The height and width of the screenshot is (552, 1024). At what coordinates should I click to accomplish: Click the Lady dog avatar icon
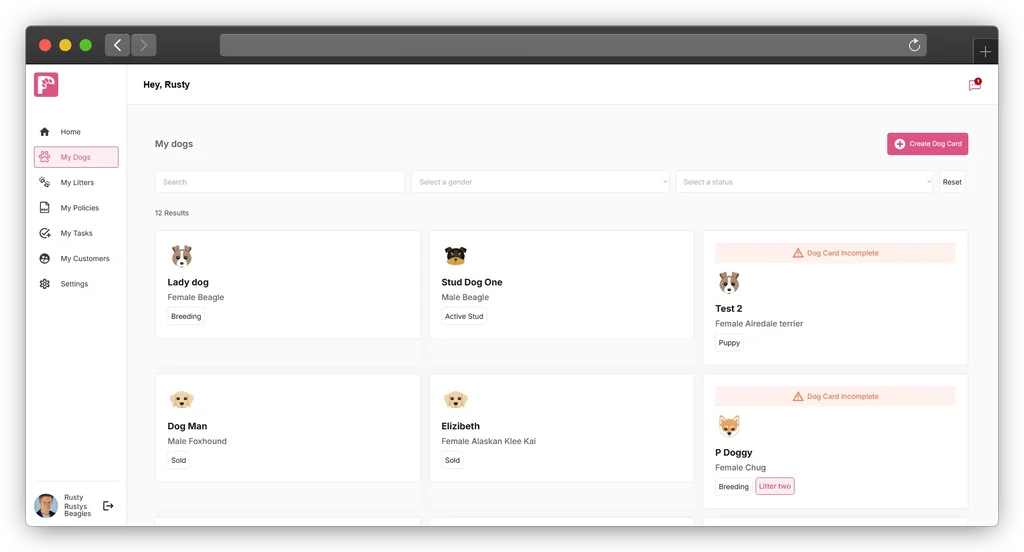point(182,256)
